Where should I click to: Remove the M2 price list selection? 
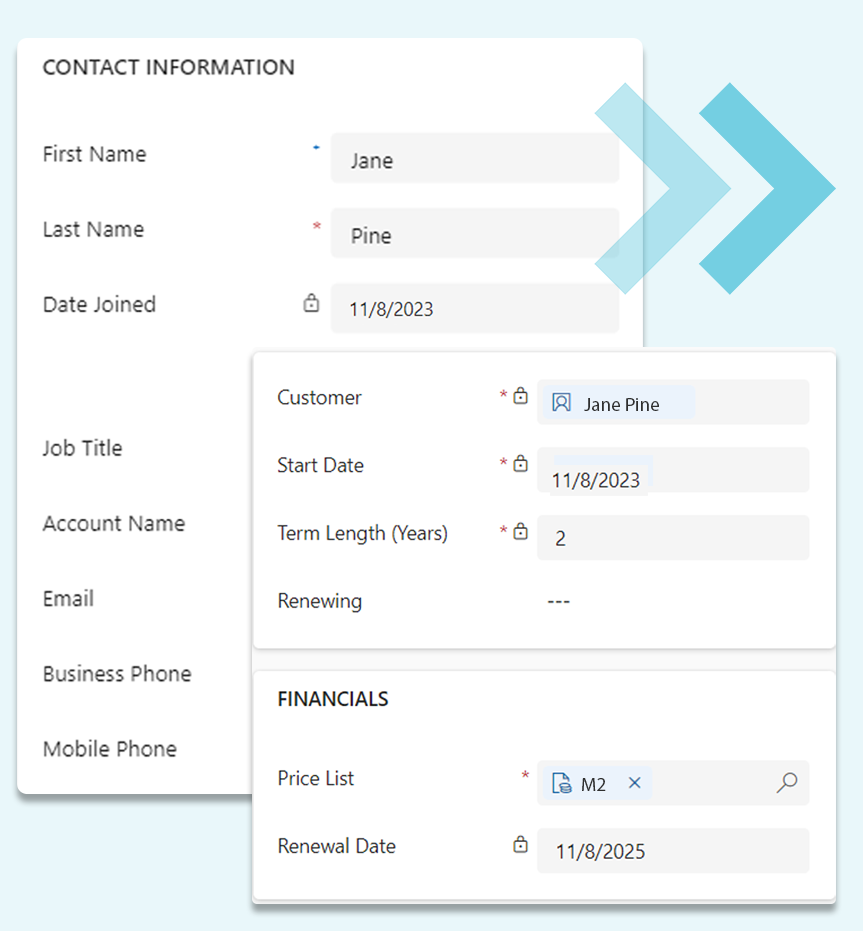(x=634, y=784)
